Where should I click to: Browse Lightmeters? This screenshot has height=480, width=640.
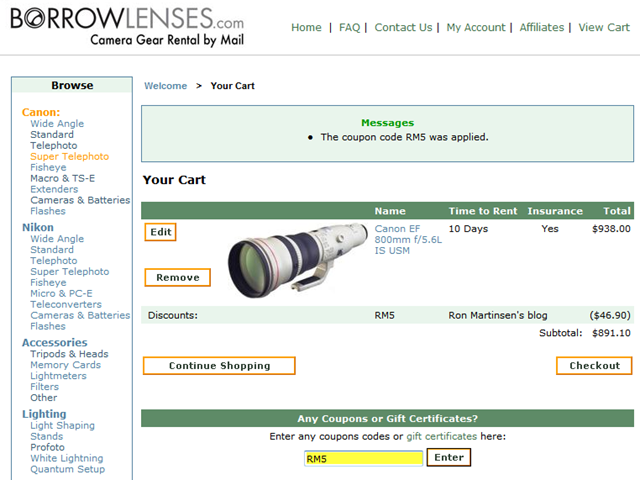click(58, 376)
